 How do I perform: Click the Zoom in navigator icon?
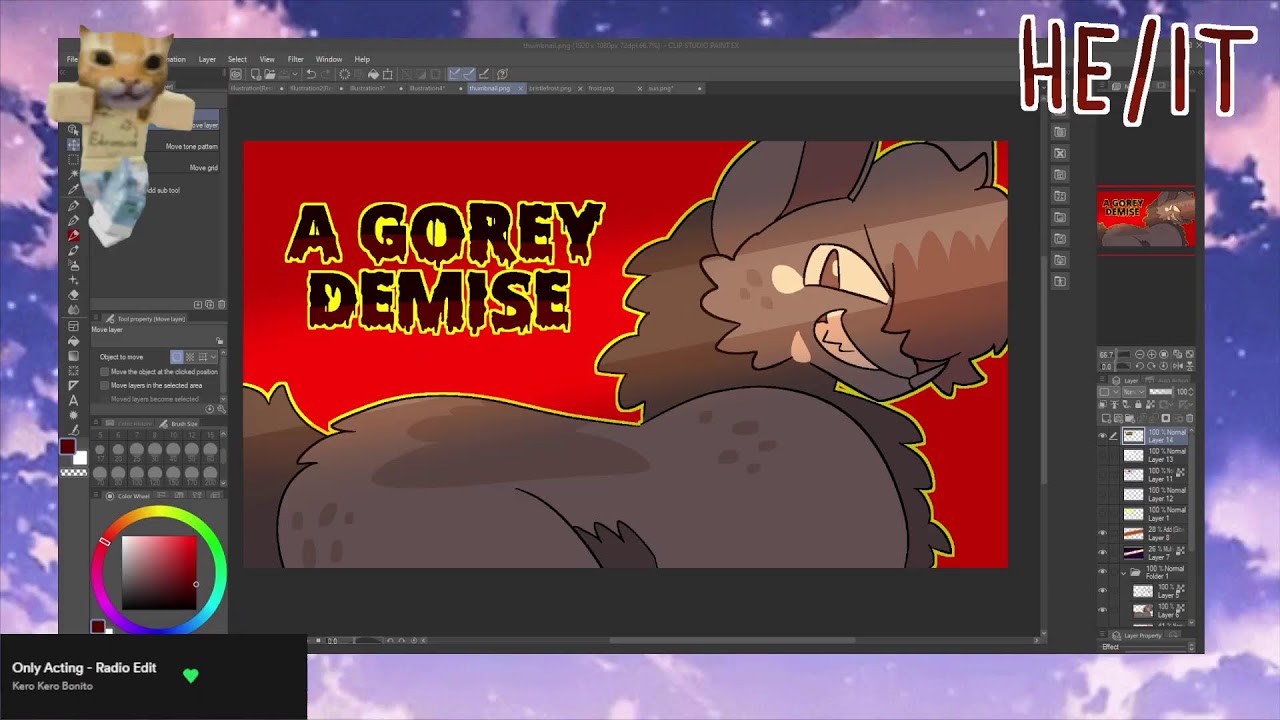(1150, 355)
